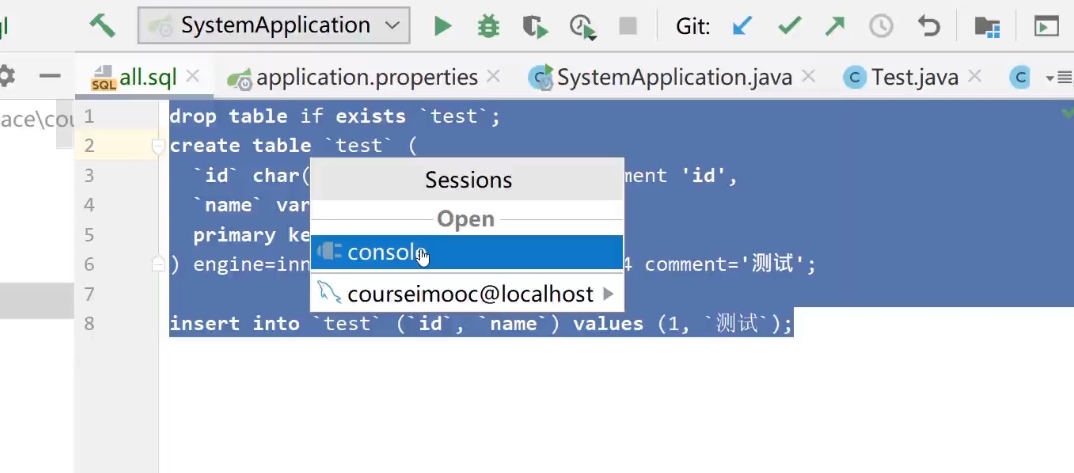Viewport: 1074px width, 473px height.
Task: Start debugging with the bug icon
Action: (x=488, y=27)
